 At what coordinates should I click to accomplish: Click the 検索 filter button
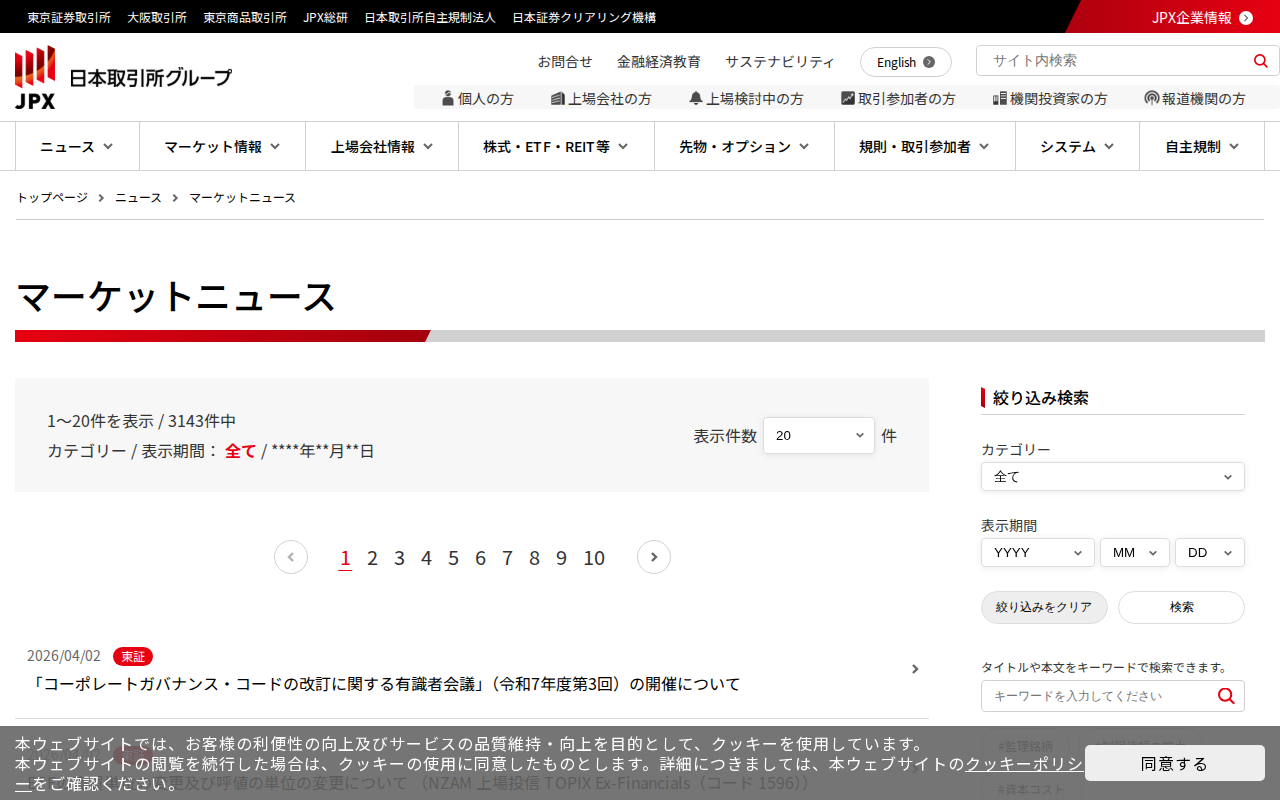pos(1181,607)
